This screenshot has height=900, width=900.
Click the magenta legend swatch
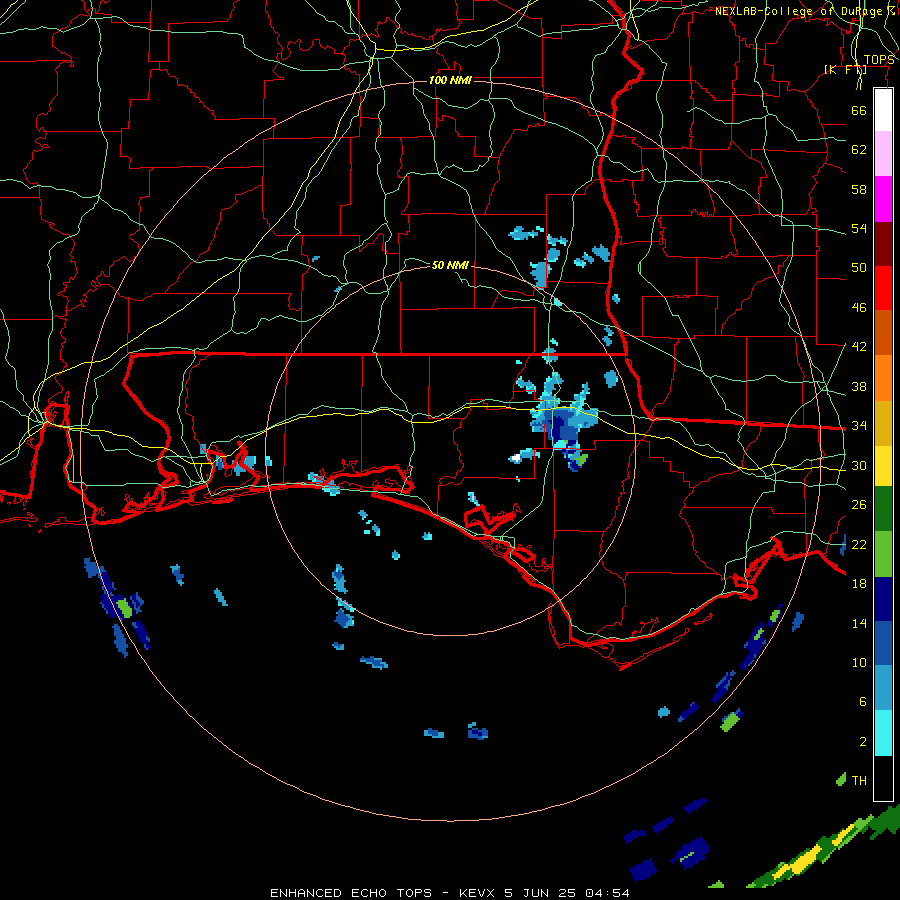click(883, 199)
